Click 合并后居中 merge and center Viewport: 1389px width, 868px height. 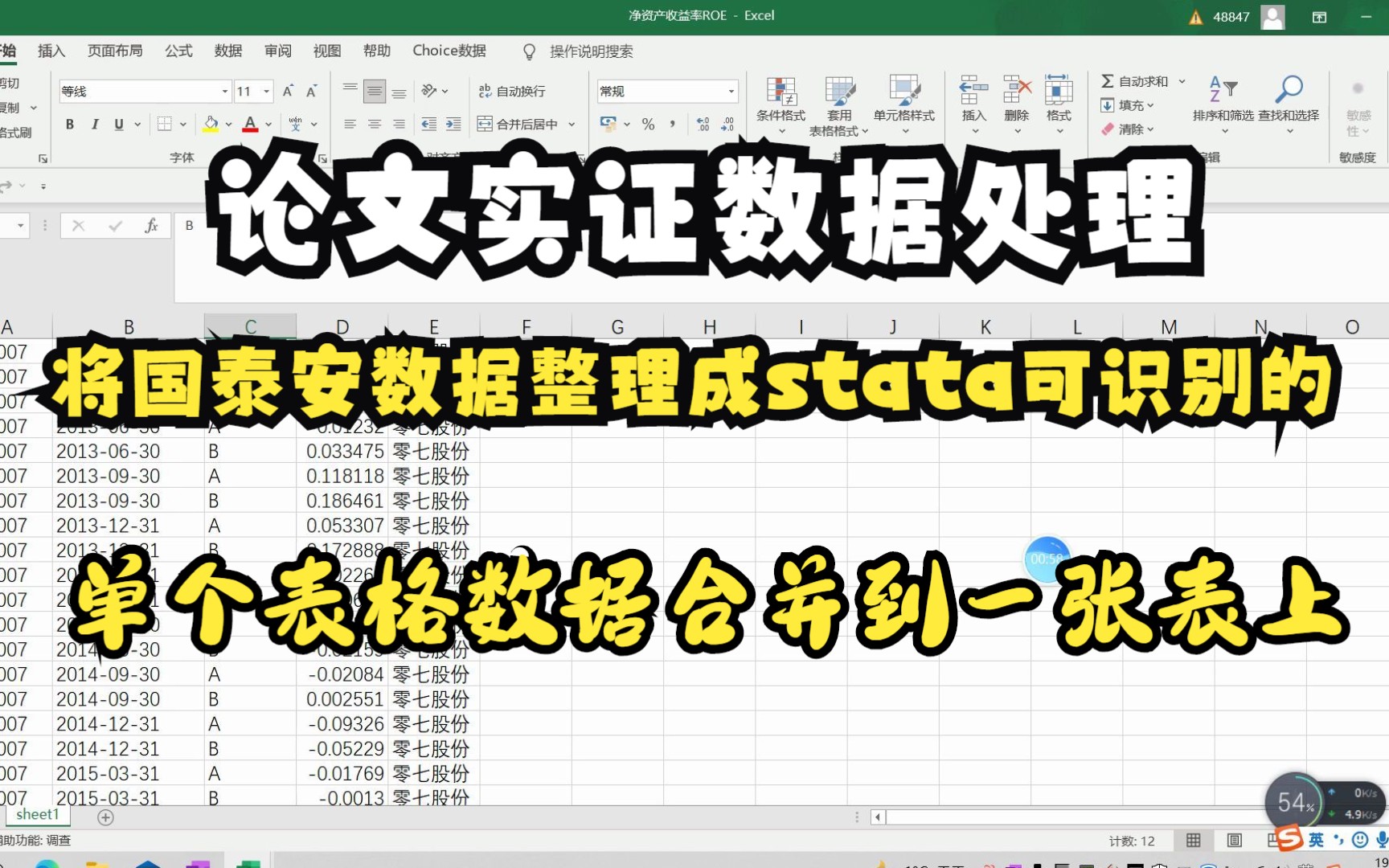click(x=518, y=125)
